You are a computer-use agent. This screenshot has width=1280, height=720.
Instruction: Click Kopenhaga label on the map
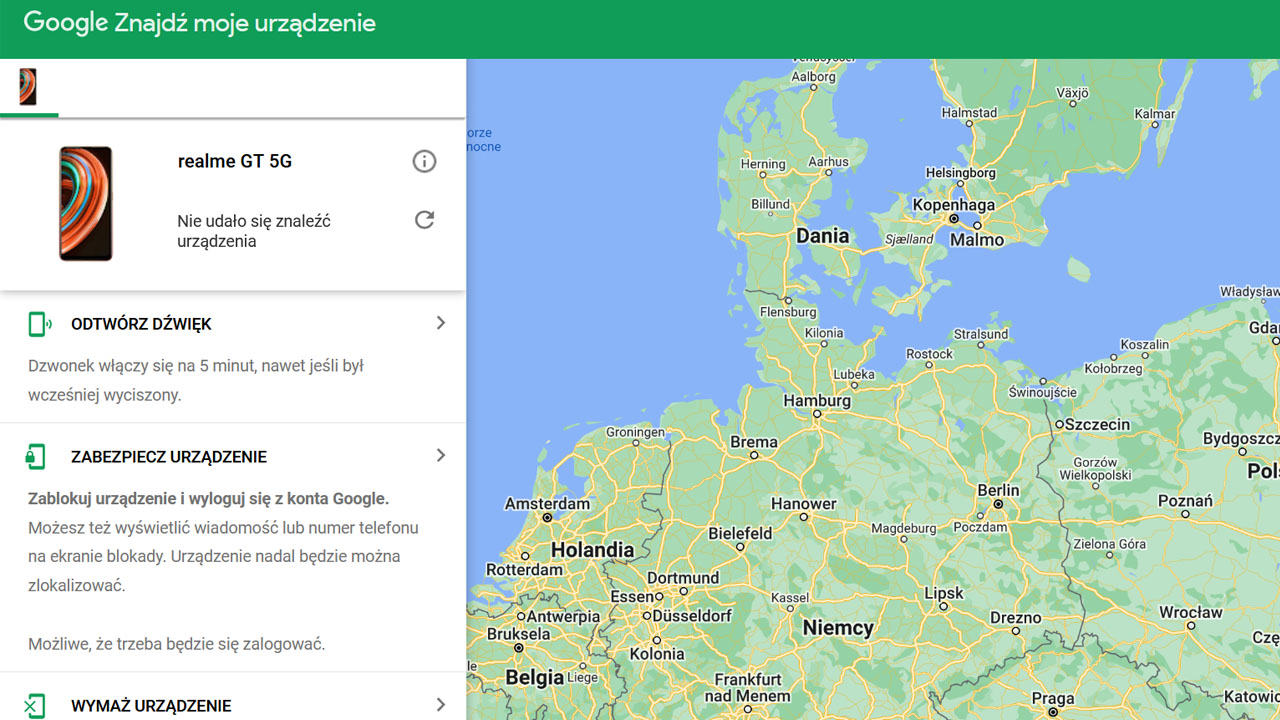[953, 205]
